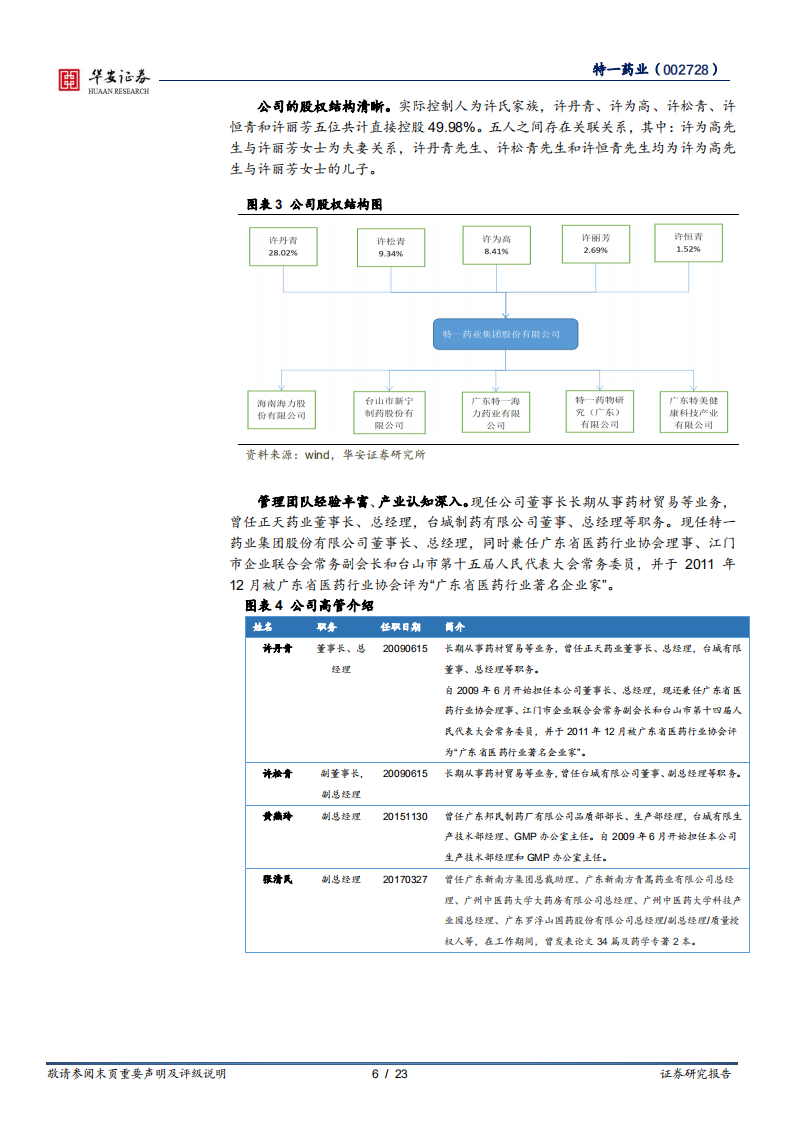Viewport: 793px width, 1122px height.
Task: Click the name 许丹青 in the executives table
Action: 278,648
